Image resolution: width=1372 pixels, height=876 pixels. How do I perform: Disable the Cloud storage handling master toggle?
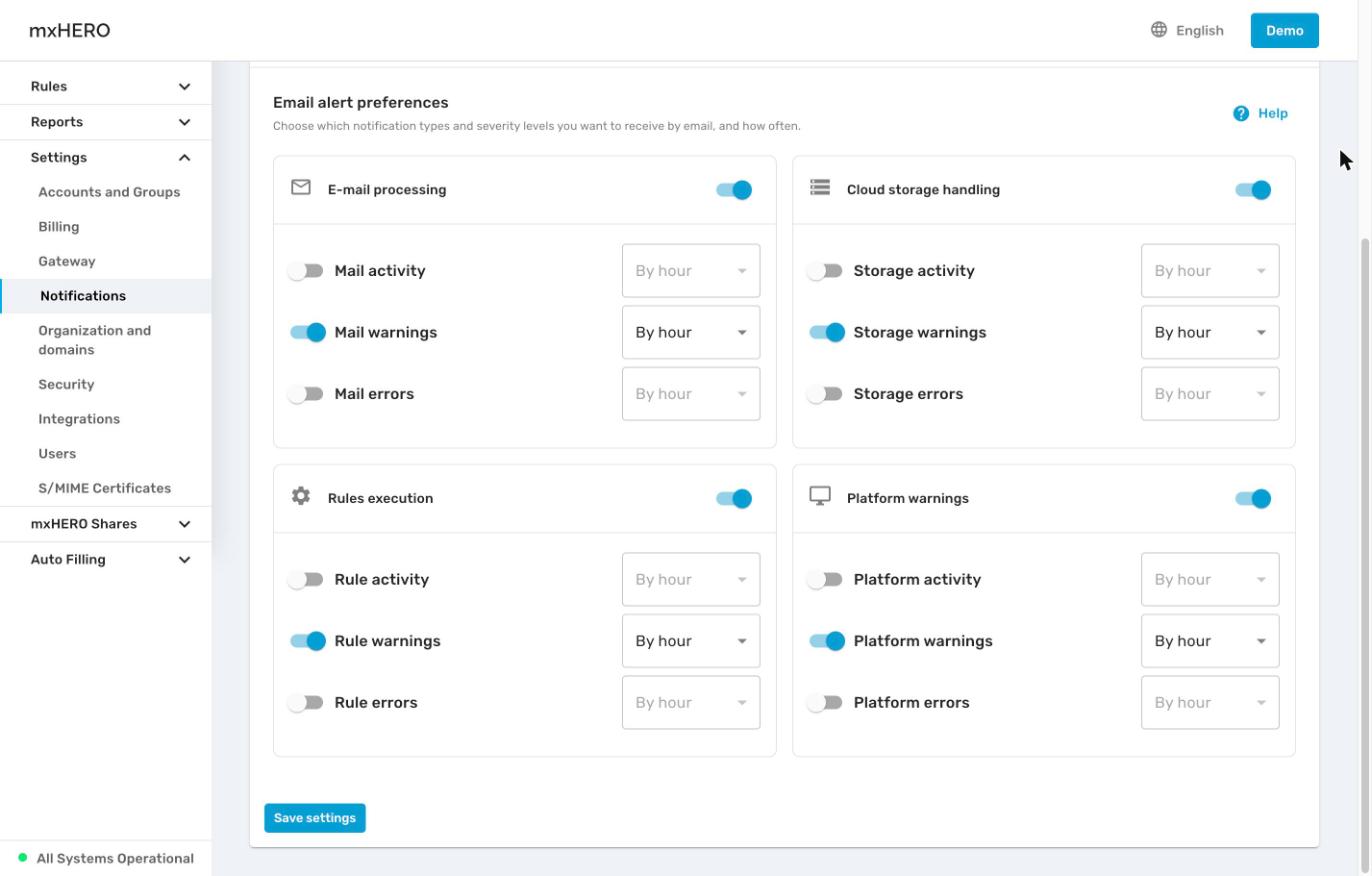1253,189
